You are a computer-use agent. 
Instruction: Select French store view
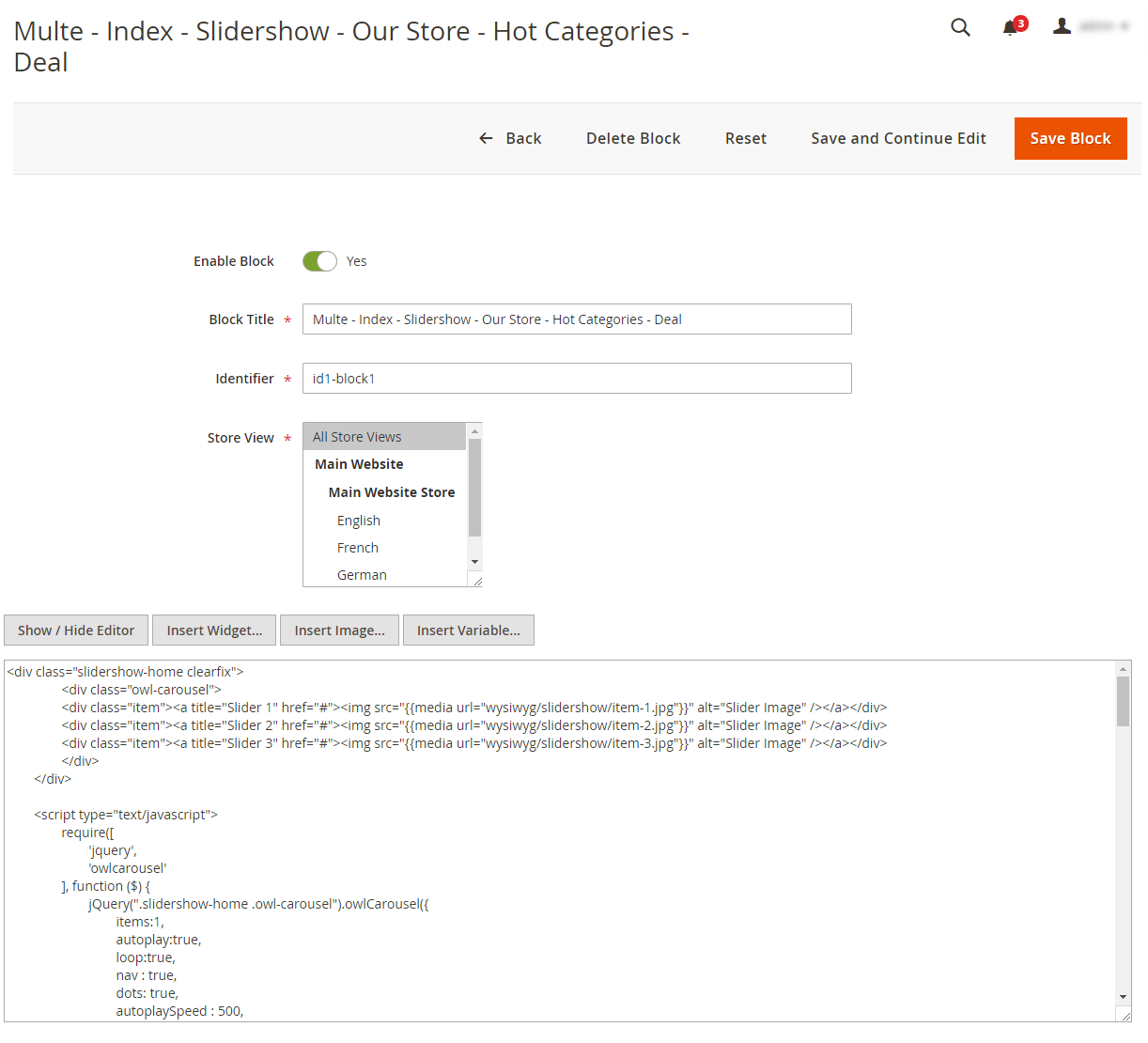[358, 548]
